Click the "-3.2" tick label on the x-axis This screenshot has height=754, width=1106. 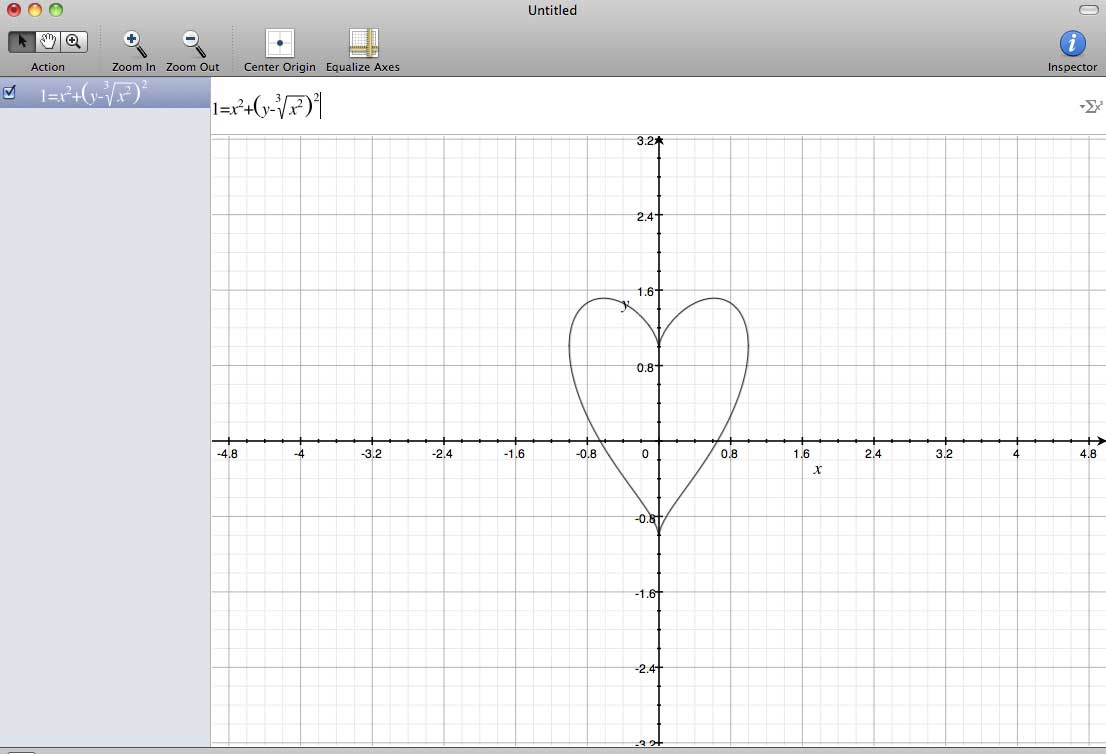coord(371,454)
